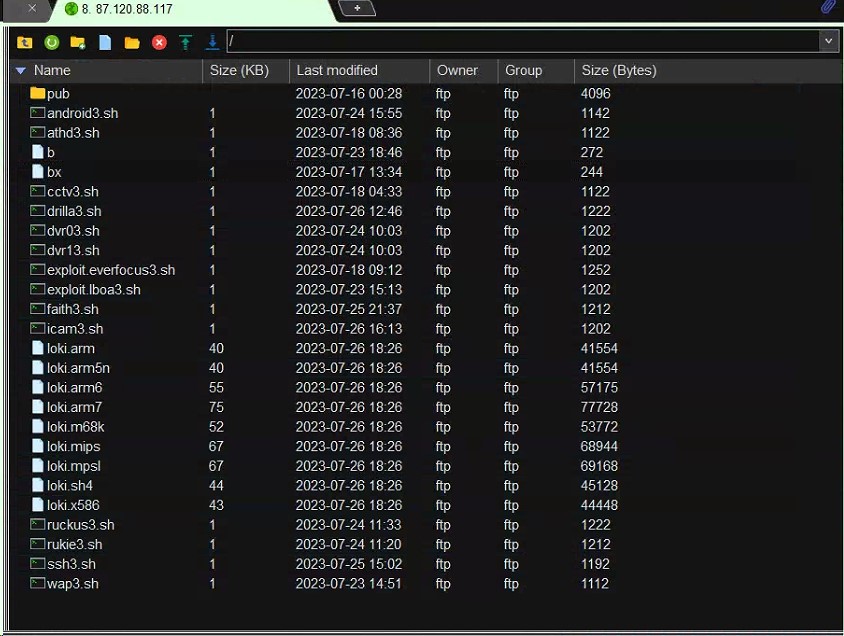Refresh the remote directory listing
Image resolution: width=844 pixels, height=636 pixels.
point(51,42)
